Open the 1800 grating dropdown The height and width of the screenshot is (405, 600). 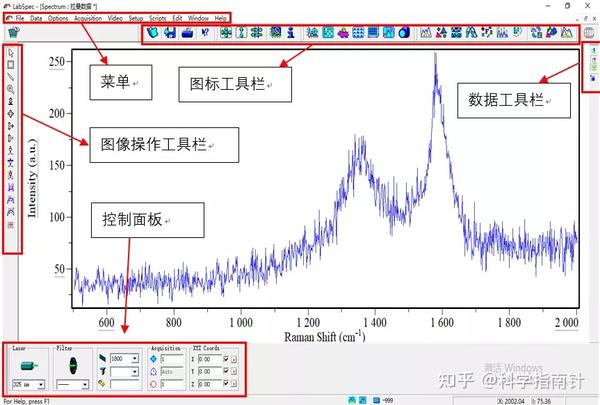click(135, 359)
